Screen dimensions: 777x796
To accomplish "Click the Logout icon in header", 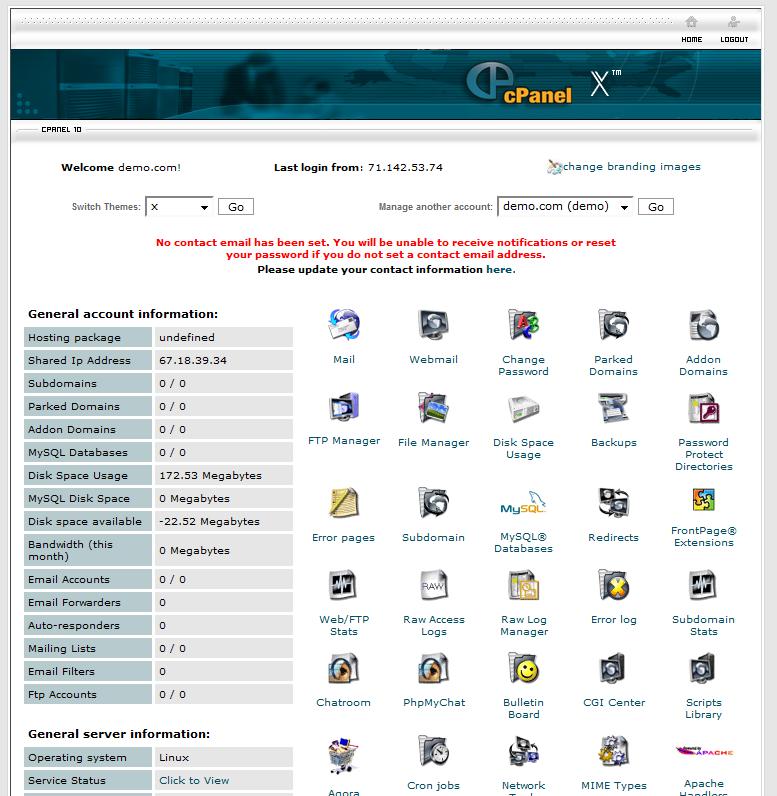I will click(x=733, y=22).
